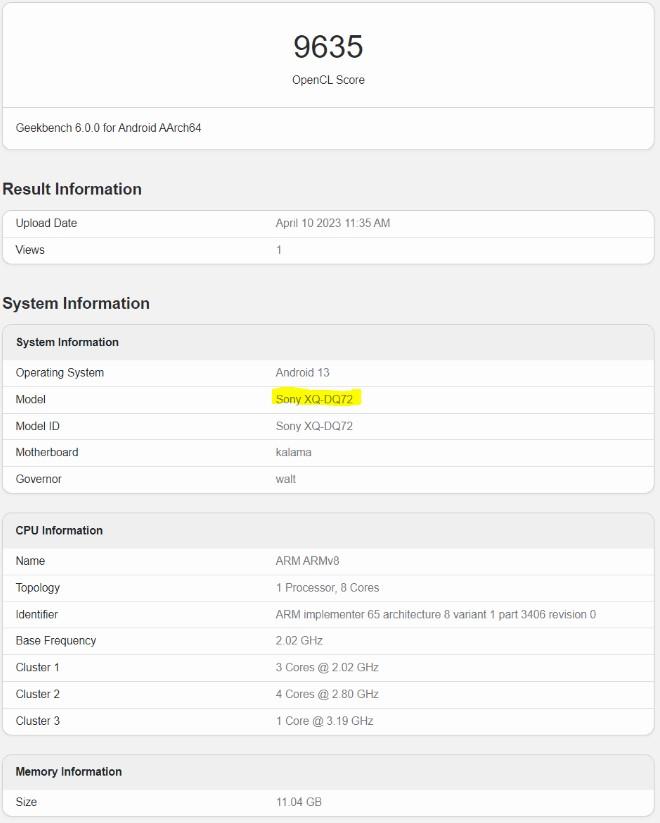Screen dimensions: 660x823
Task: Click the Views row label
Action: (x=30, y=250)
